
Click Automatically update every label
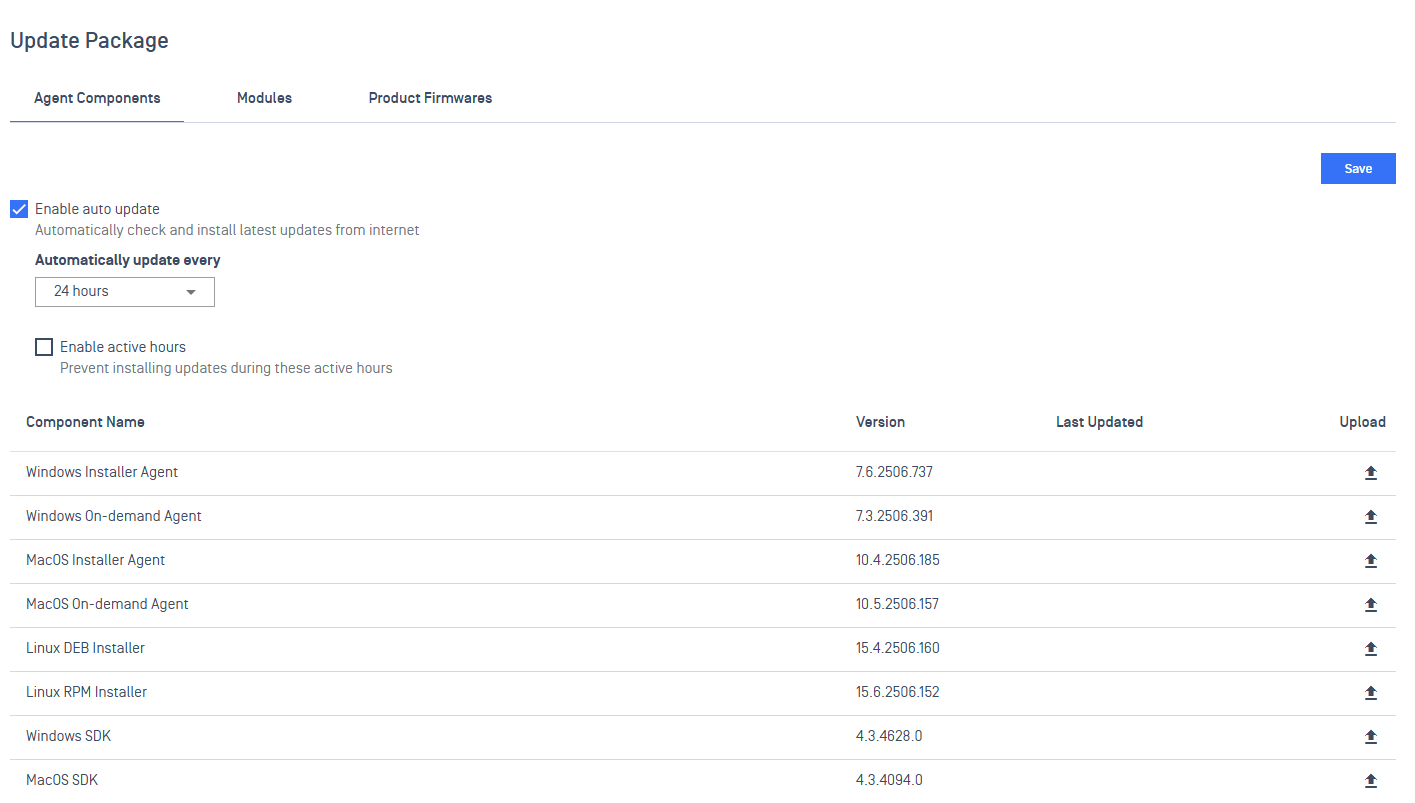(128, 260)
